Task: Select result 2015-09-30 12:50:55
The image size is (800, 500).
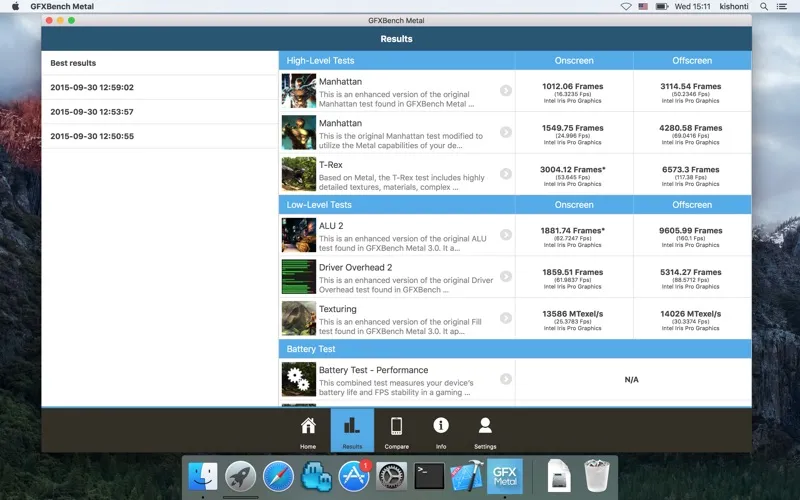Action: coord(92,136)
